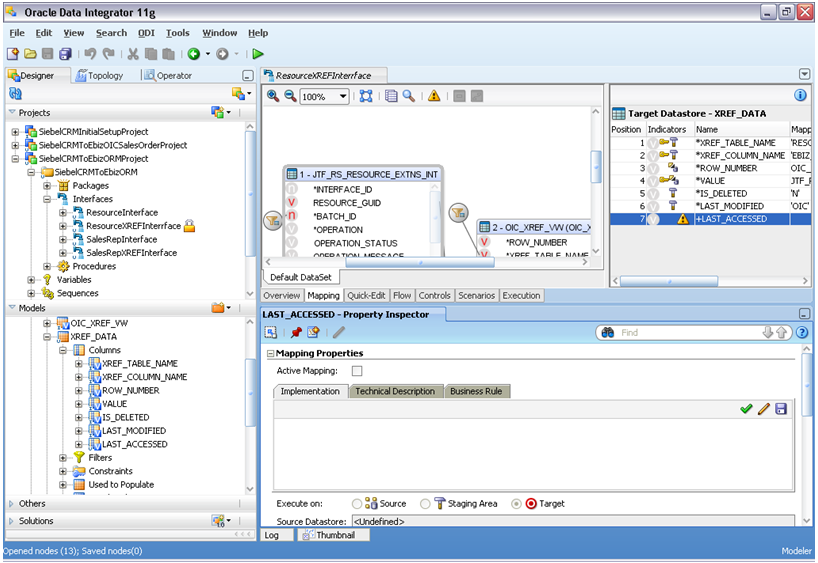Click the green checkmark to validate expression
818x563 pixels.
[x=746, y=409]
